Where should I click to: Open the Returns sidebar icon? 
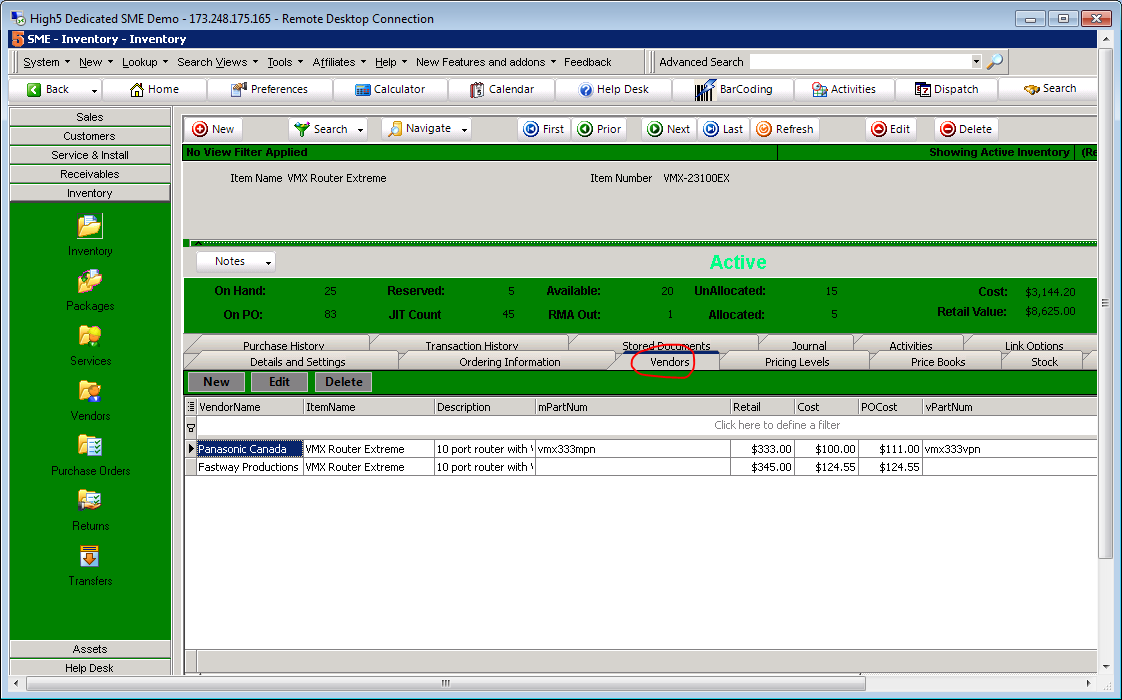pos(90,501)
